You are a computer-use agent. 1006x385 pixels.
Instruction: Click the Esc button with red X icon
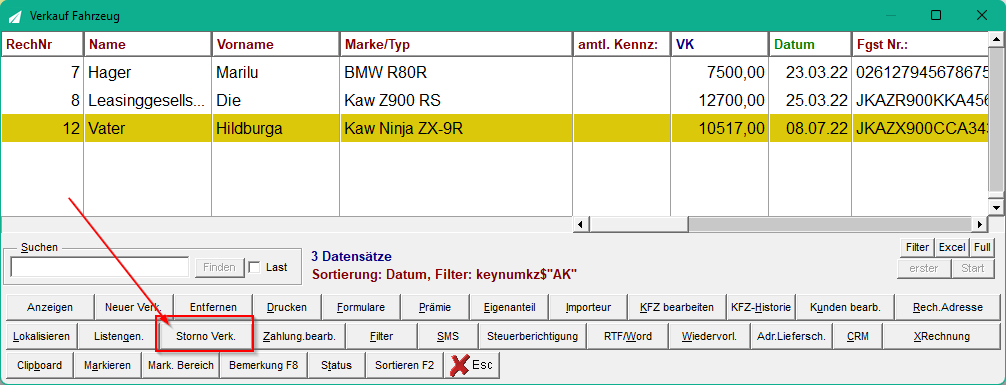tap(472, 365)
